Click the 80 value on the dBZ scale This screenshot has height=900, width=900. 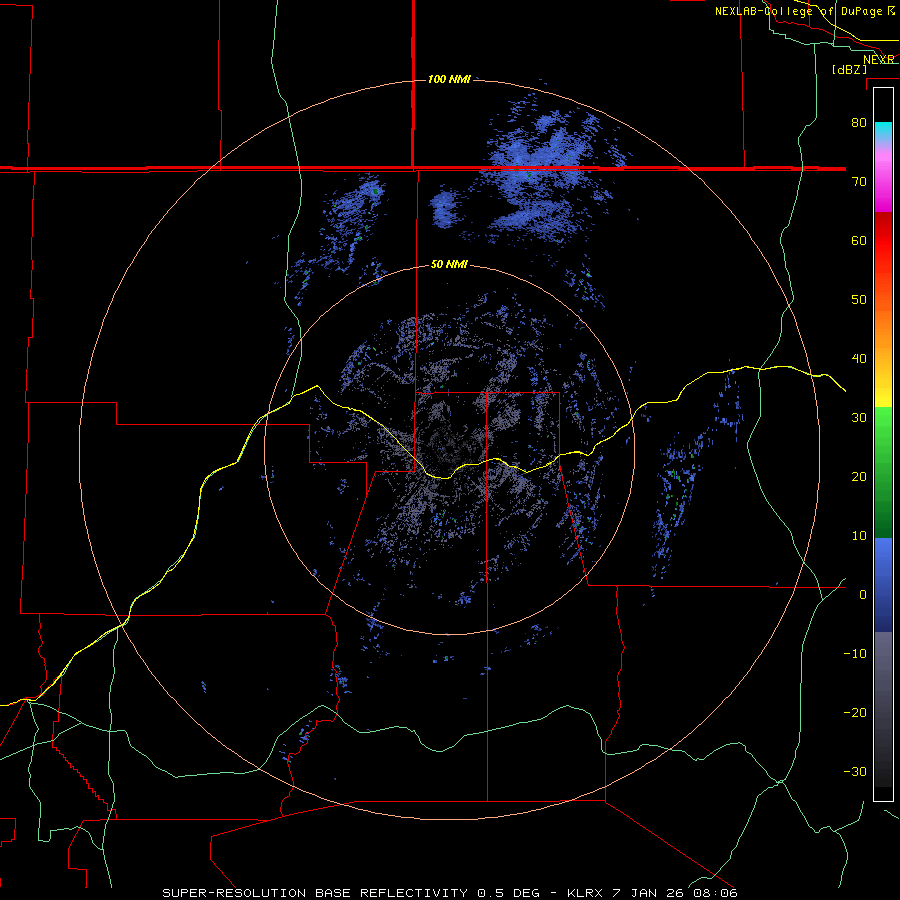pyautogui.click(x=859, y=123)
